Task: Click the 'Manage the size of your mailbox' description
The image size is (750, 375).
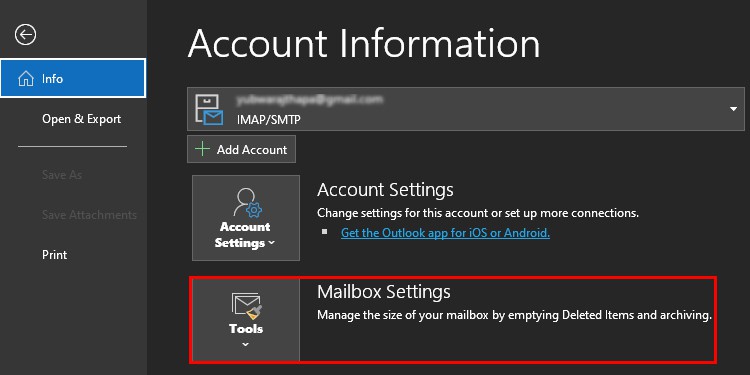Action: [515, 315]
